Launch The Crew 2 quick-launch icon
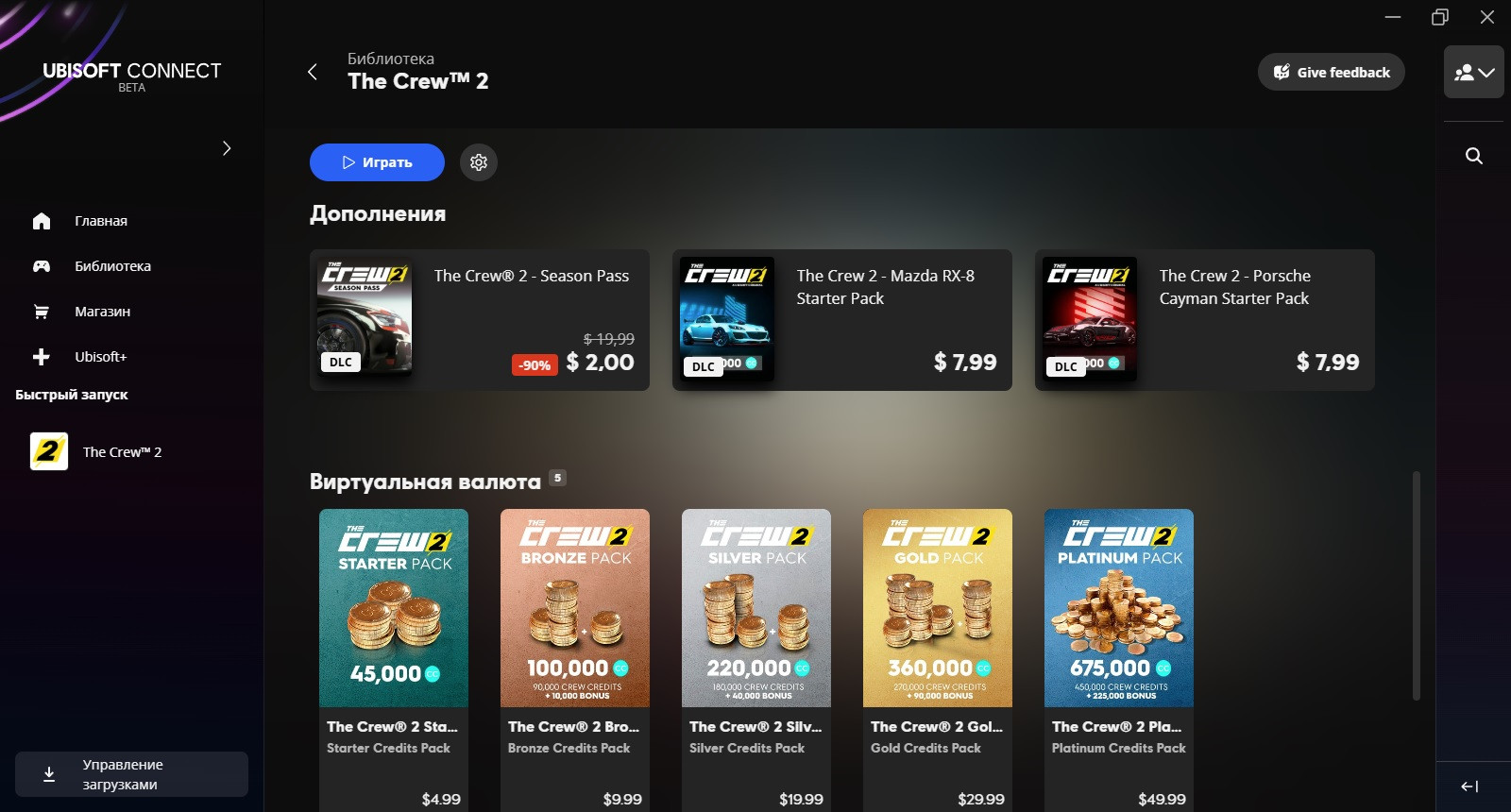Image resolution: width=1511 pixels, height=812 pixels. (x=49, y=451)
